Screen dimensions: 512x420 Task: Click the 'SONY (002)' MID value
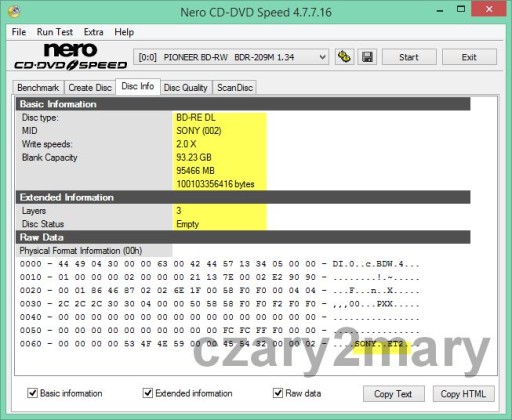click(x=199, y=131)
